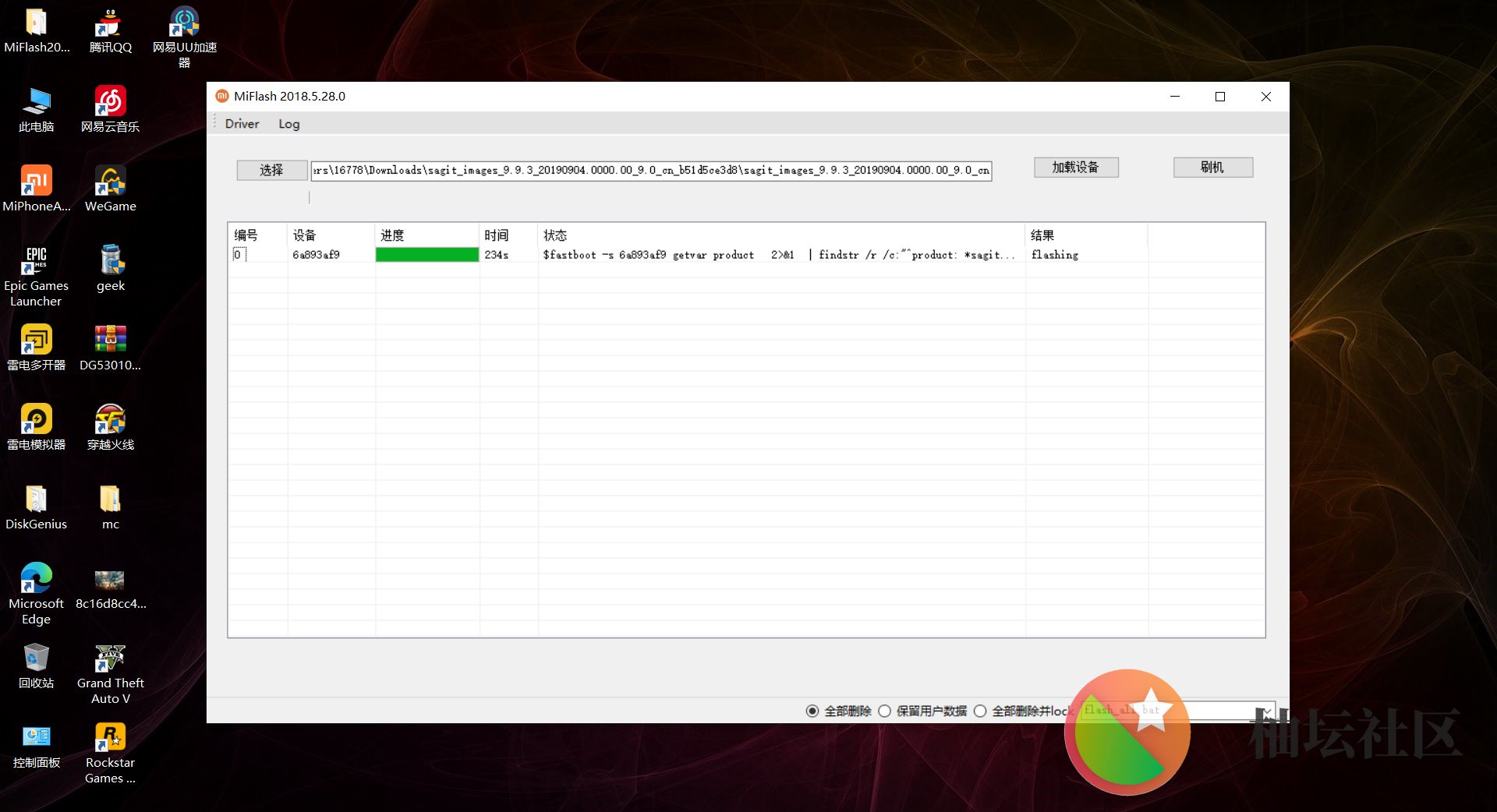Click the 设备 column header

pyautogui.click(x=331, y=235)
